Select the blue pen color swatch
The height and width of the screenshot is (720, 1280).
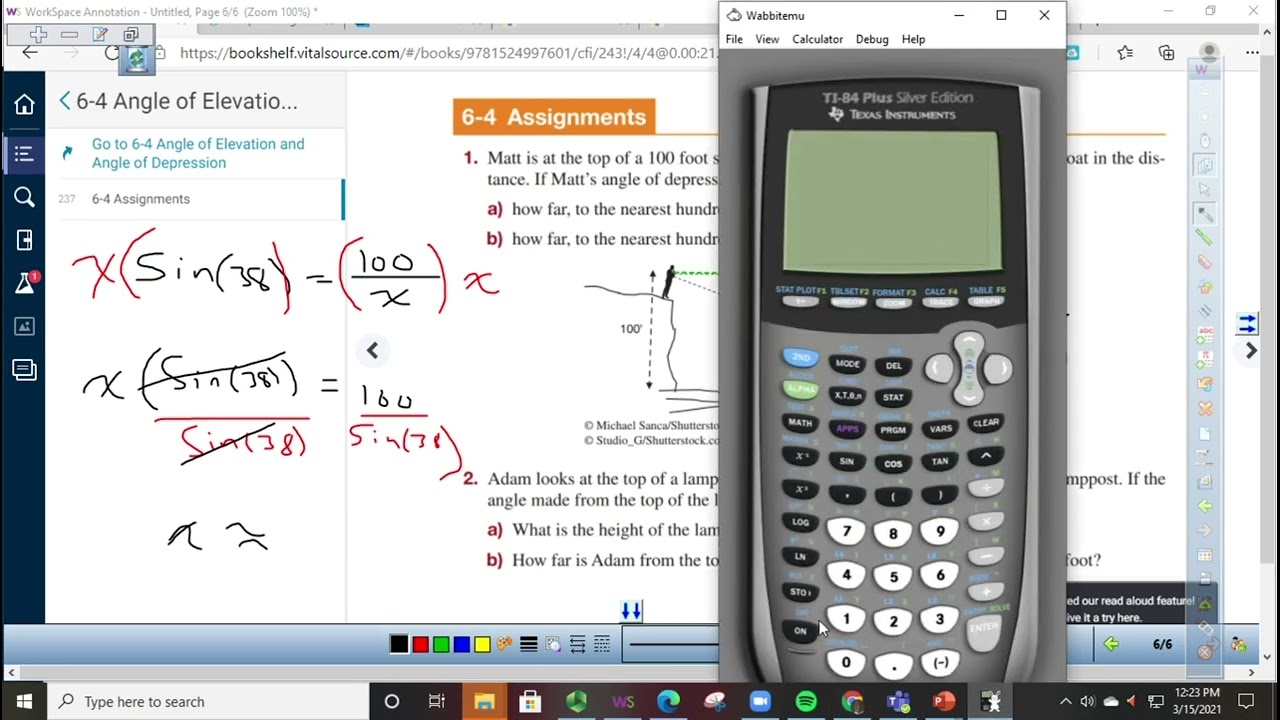461,644
